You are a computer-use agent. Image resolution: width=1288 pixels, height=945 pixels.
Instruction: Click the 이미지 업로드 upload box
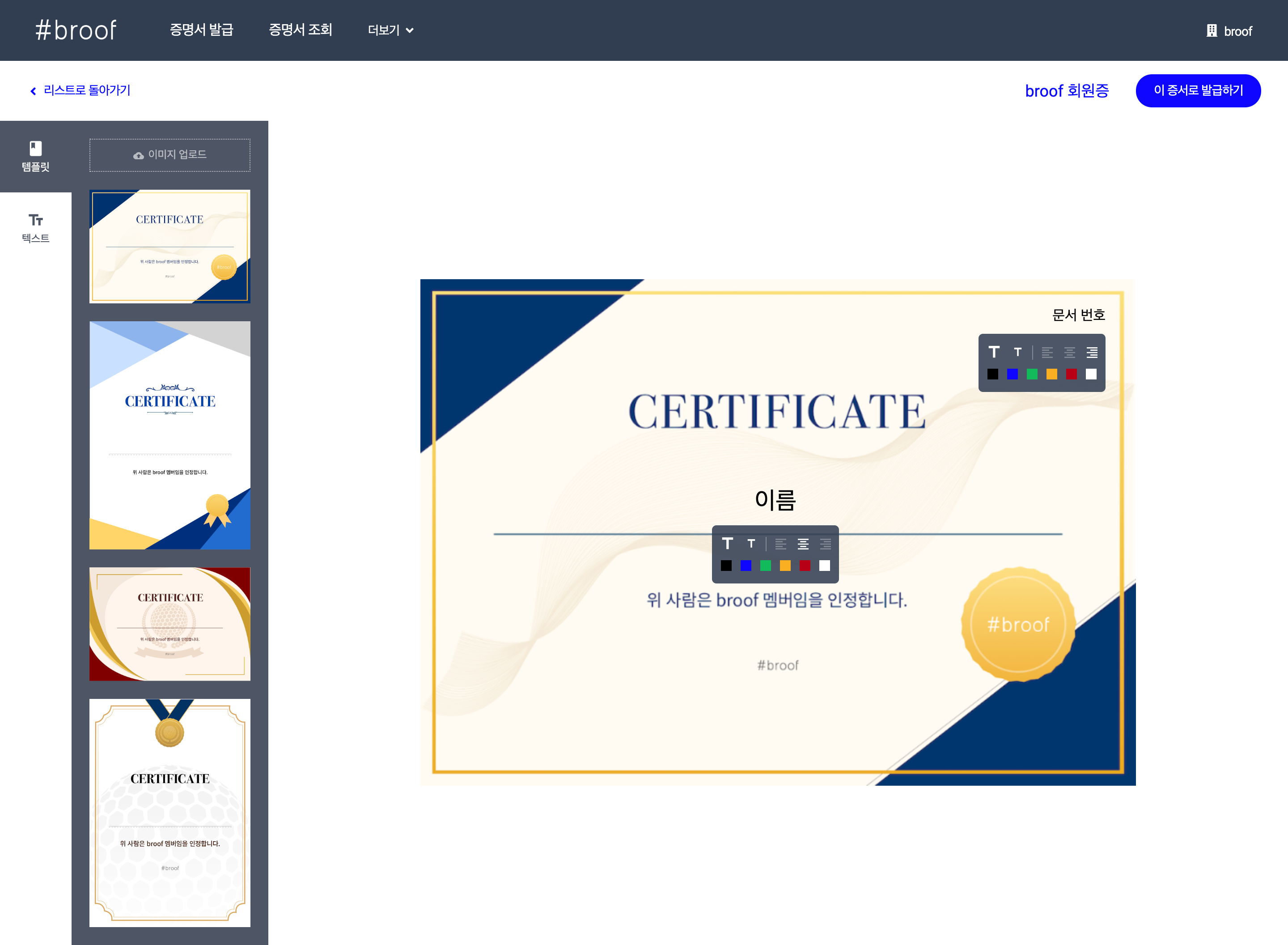pos(170,155)
